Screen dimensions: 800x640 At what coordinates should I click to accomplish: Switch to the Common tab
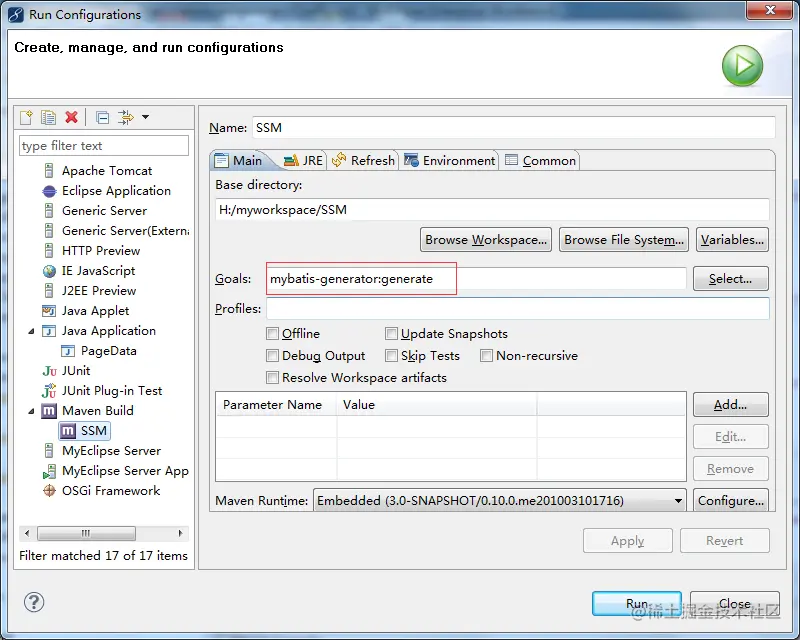(540, 161)
